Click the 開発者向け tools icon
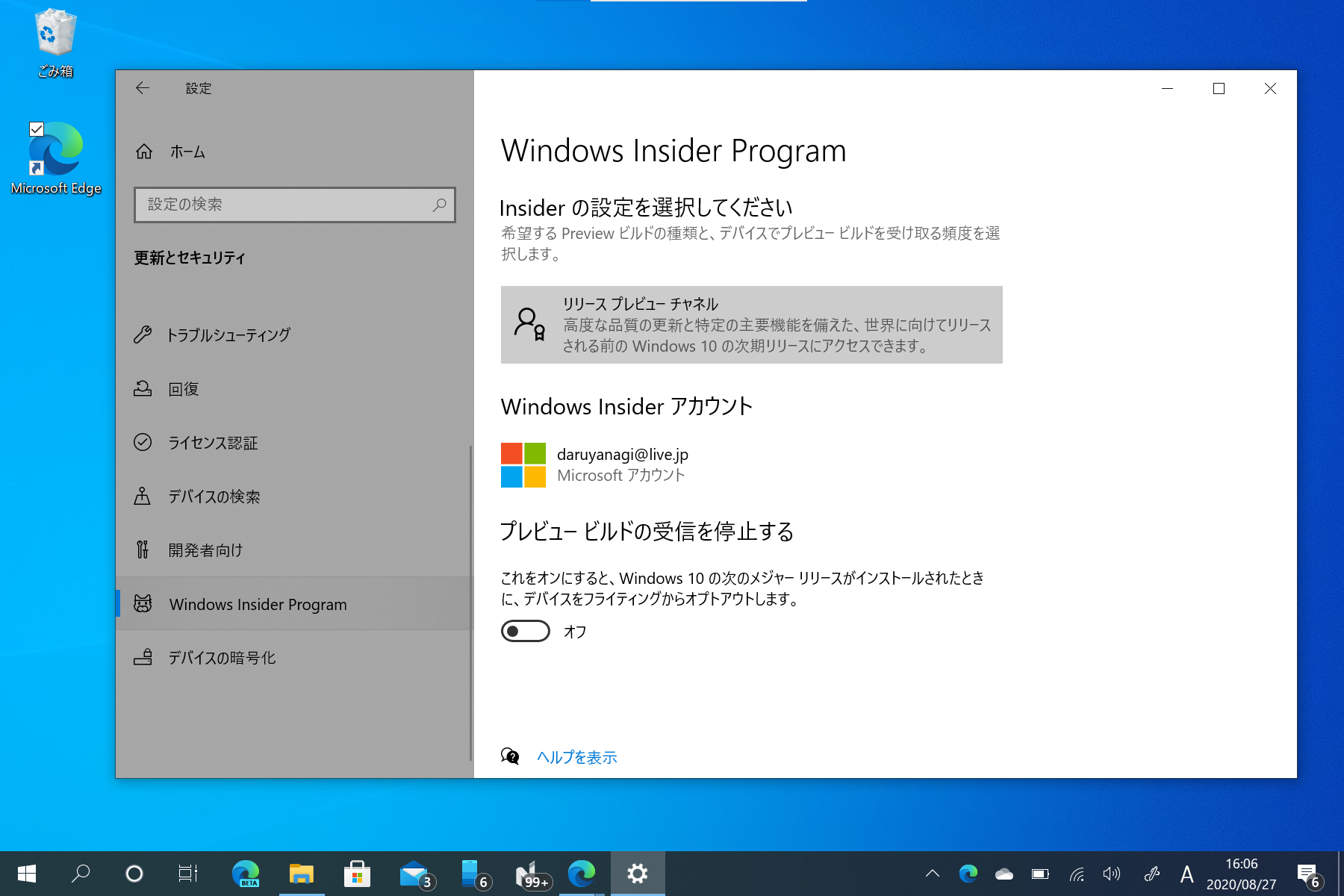Screen dimensions: 1344x896 pyautogui.click(x=143, y=550)
